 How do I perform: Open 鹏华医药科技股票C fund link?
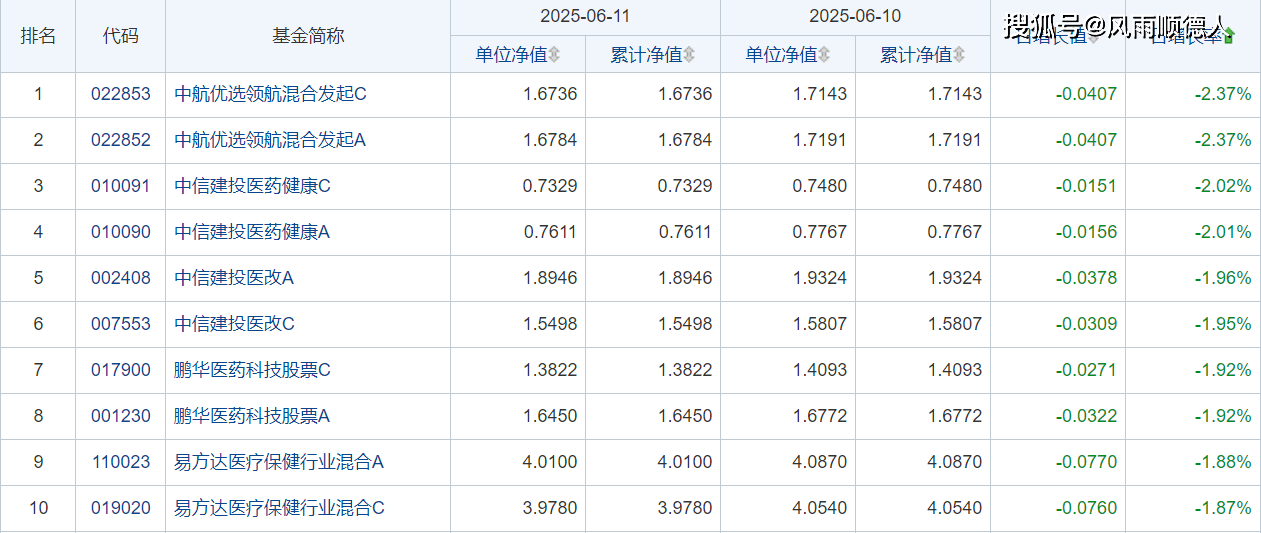click(x=253, y=370)
